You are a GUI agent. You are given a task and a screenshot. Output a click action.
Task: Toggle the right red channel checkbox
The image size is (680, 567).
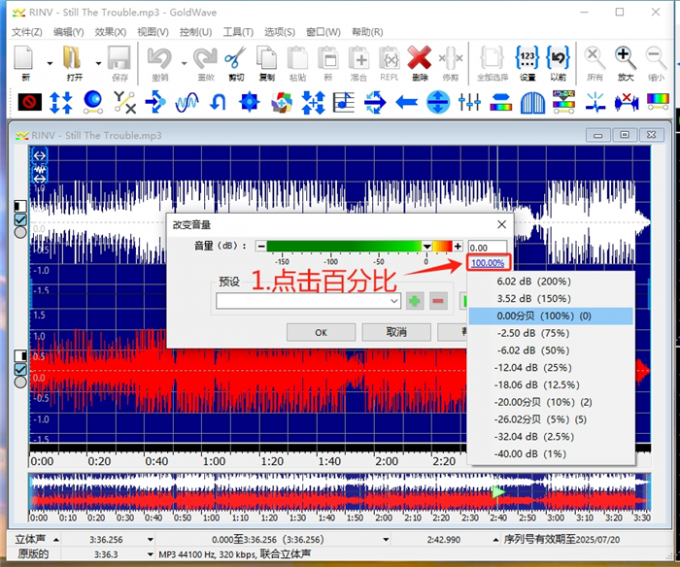pyautogui.click(x=20, y=369)
